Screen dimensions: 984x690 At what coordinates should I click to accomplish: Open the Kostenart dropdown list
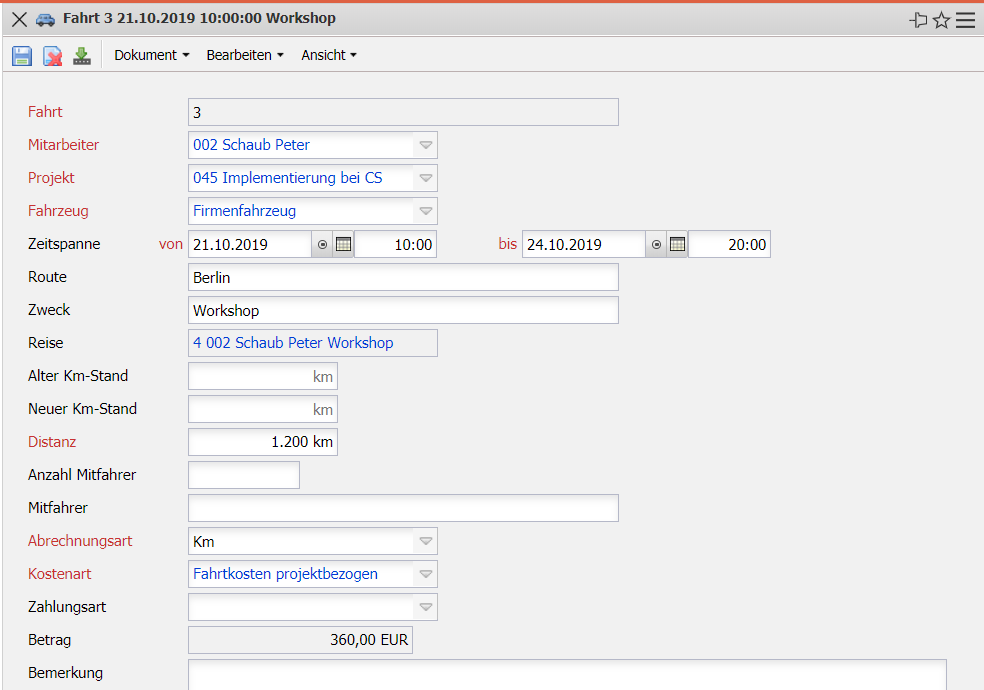click(426, 574)
